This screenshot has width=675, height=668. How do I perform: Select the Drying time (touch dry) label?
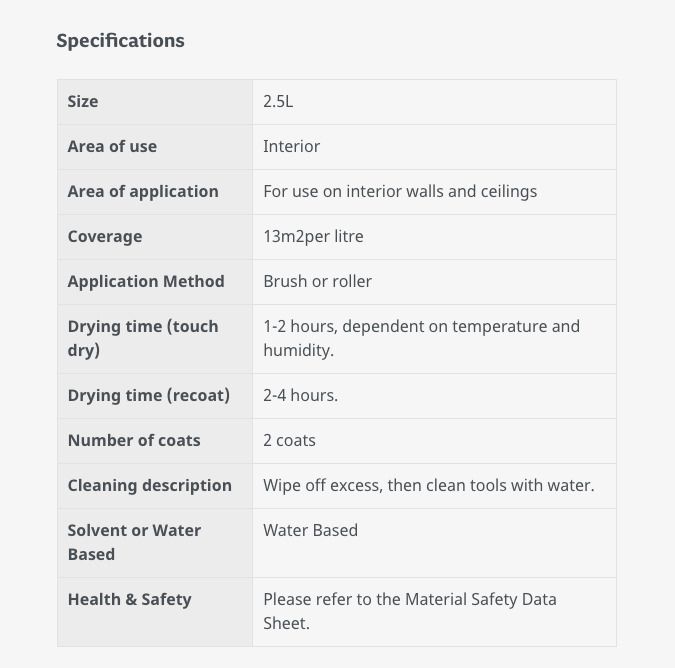point(143,338)
